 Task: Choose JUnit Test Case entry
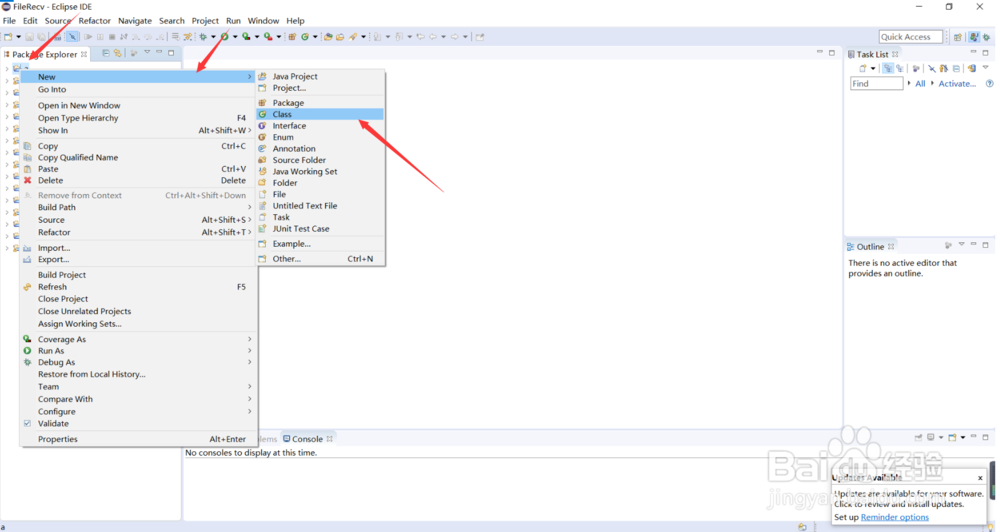click(320, 228)
